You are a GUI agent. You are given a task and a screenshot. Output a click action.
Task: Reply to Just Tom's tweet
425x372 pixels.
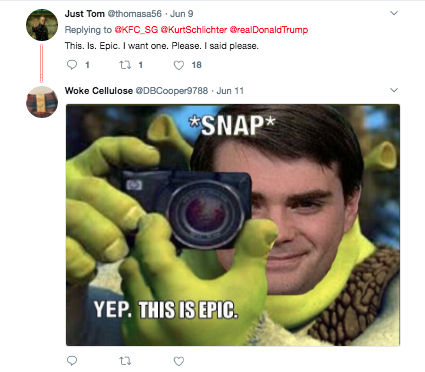coord(72,64)
